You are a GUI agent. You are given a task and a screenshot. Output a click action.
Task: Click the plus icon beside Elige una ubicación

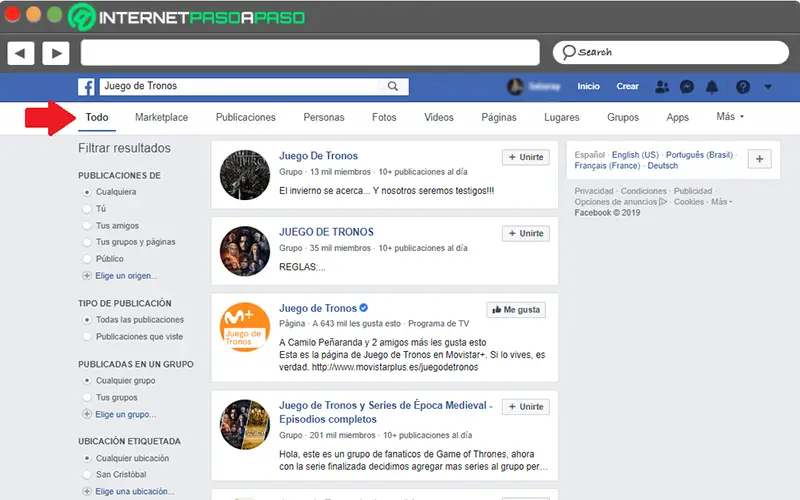[x=87, y=491]
